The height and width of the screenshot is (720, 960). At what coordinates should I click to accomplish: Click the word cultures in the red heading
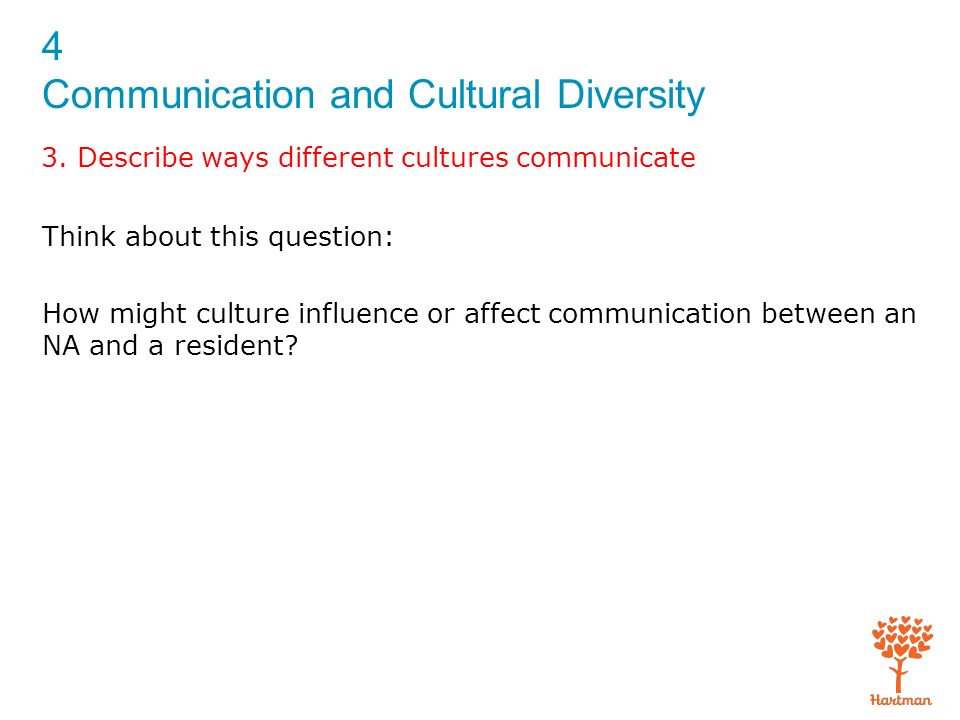(455, 157)
